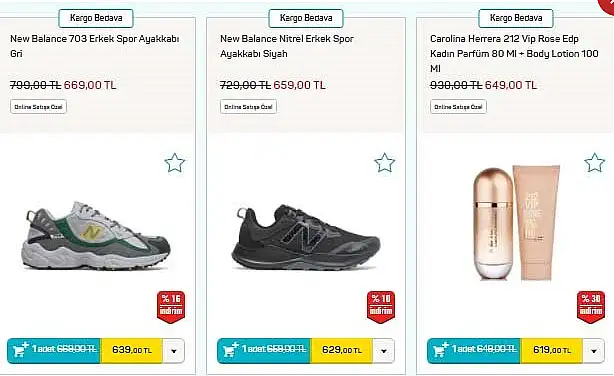Screen dimensions: 614x376
Task: Favorite the New Balance 703 shoe with star
Action: point(175,163)
